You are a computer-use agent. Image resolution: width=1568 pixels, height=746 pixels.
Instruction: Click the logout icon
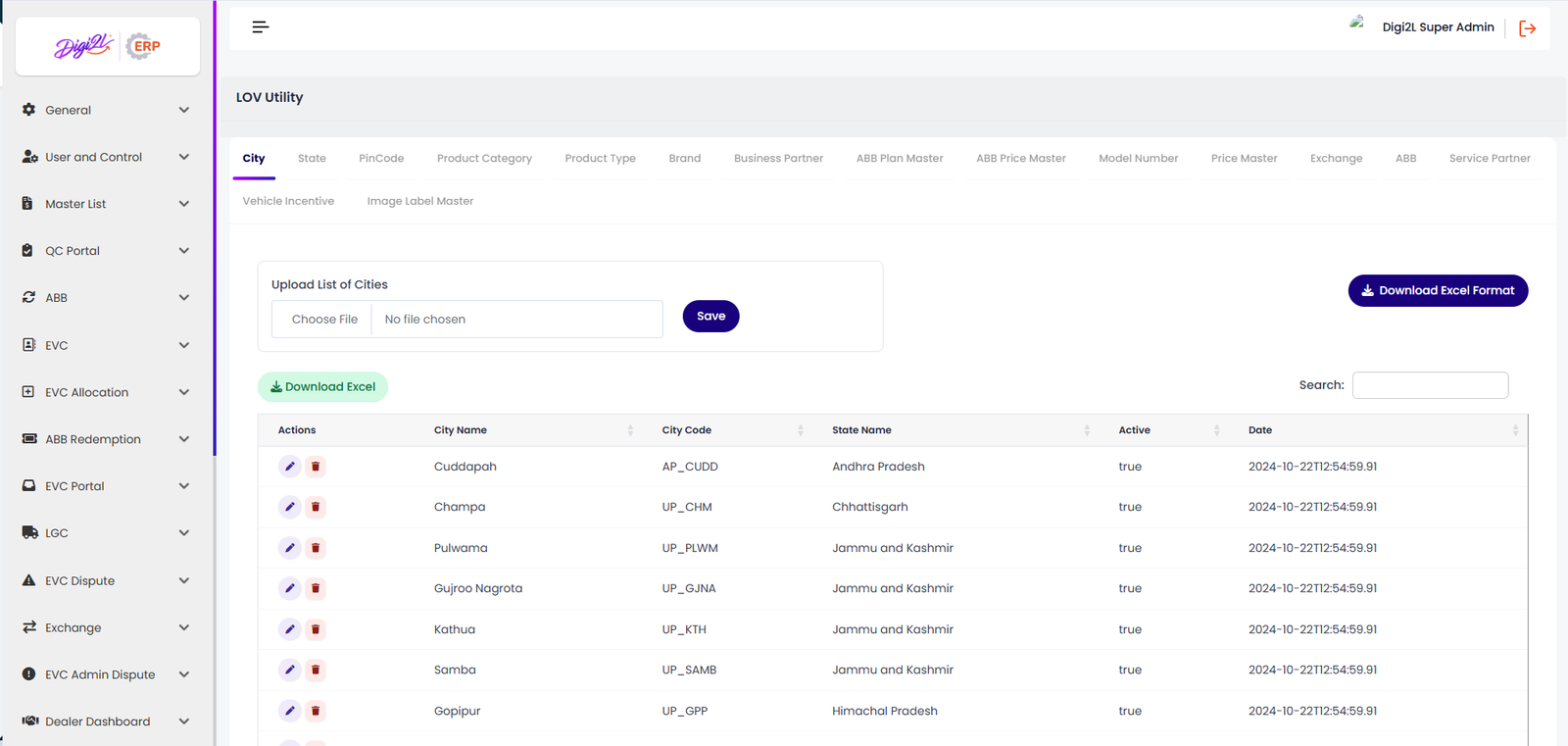(1527, 28)
